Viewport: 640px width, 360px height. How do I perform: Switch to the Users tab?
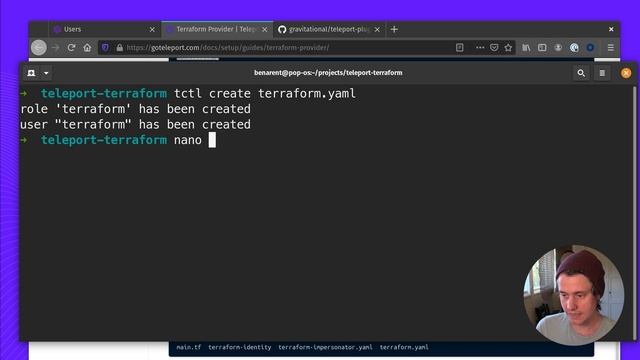click(105, 29)
